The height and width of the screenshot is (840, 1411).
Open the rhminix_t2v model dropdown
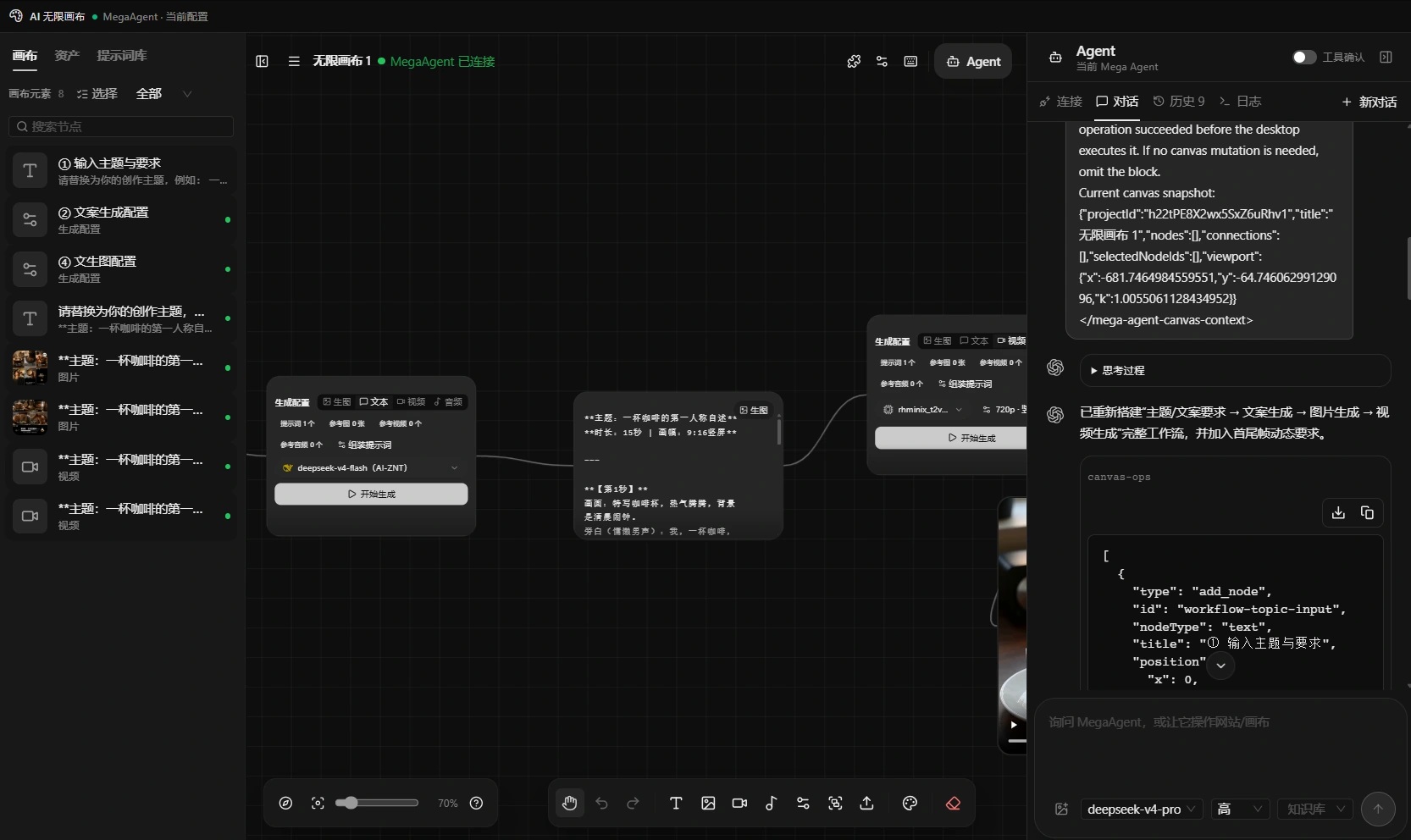(x=922, y=409)
